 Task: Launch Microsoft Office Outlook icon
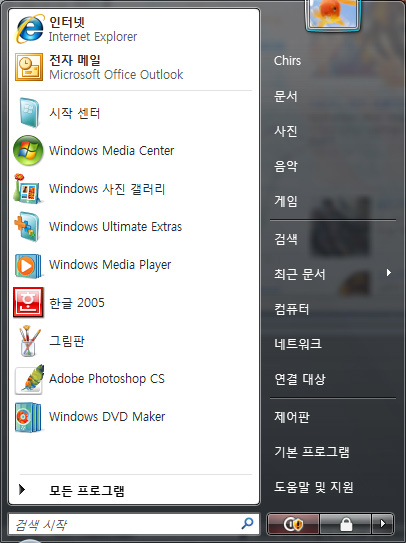[29, 67]
